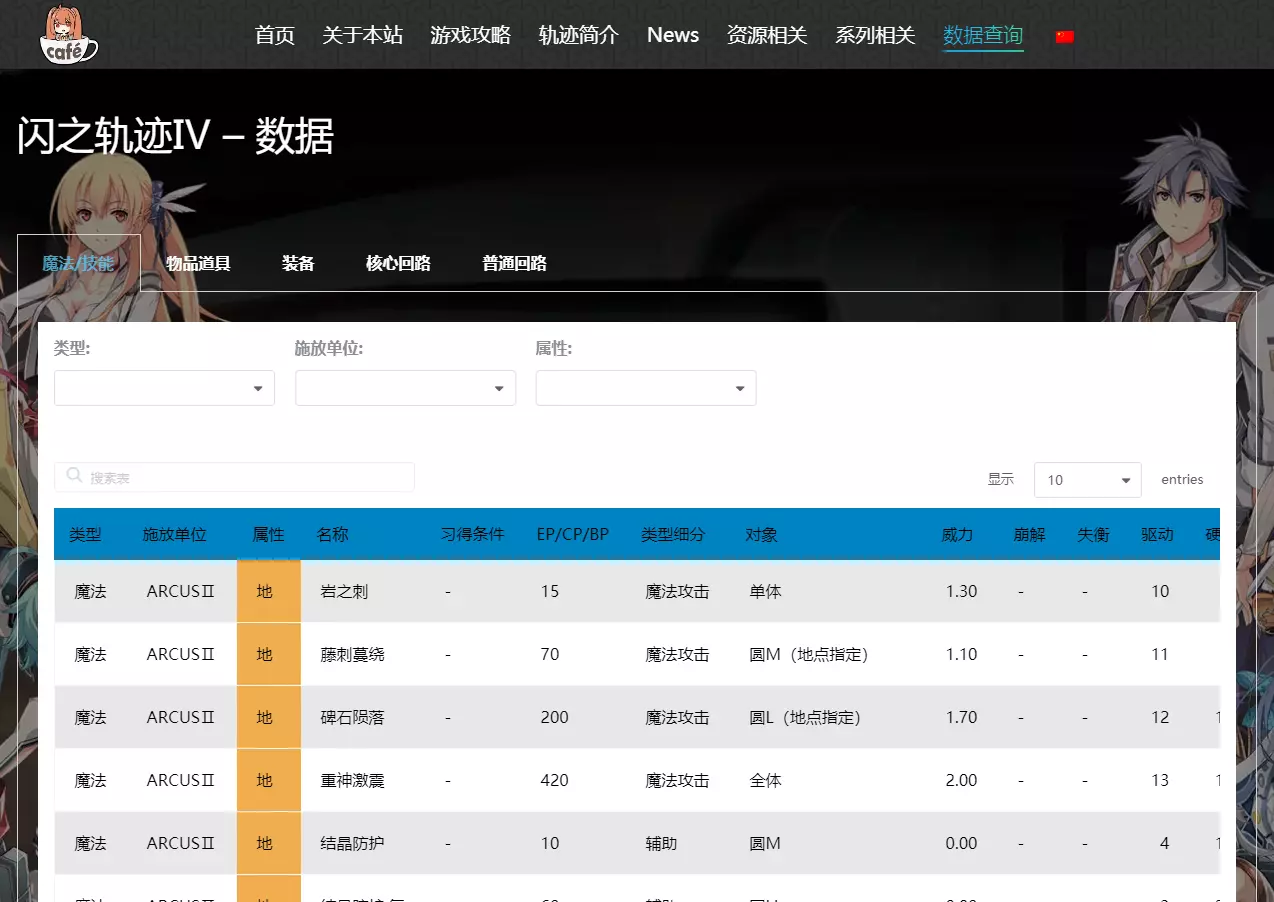The width and height of the screenshot is (1274, 902).
Task: Expand the 施放单位 filter dropdown
Action: click(x=405, y=388)
